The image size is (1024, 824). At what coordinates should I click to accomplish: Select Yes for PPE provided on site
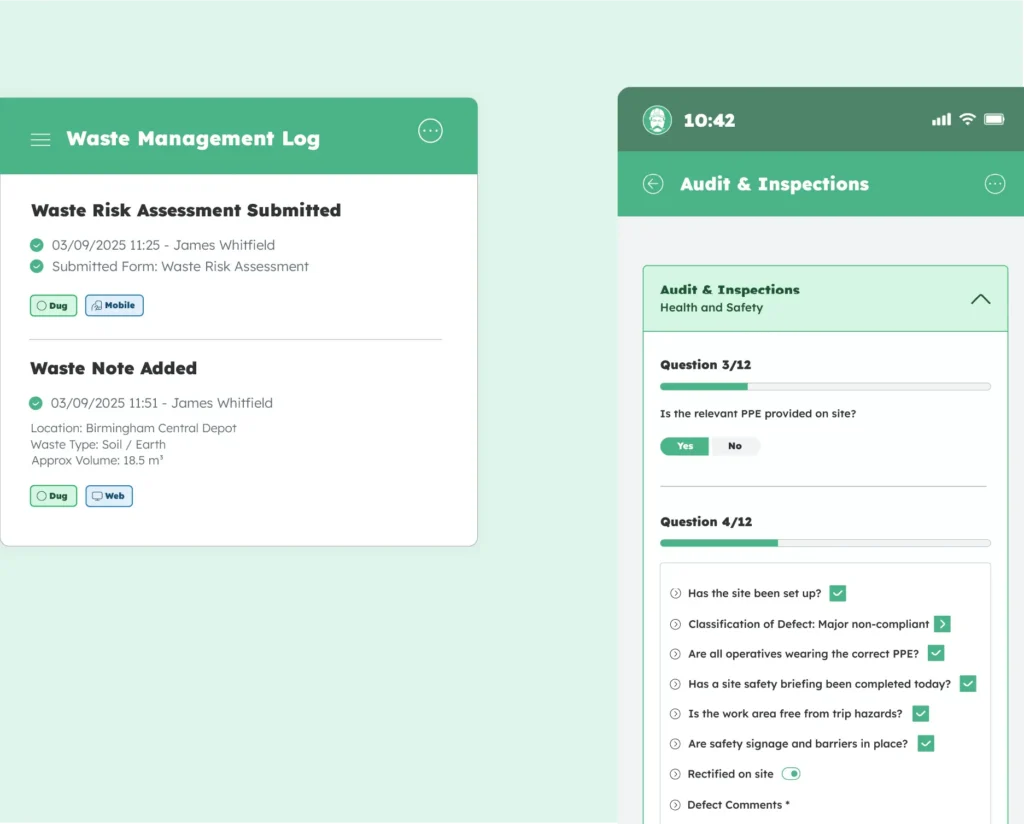684,446
